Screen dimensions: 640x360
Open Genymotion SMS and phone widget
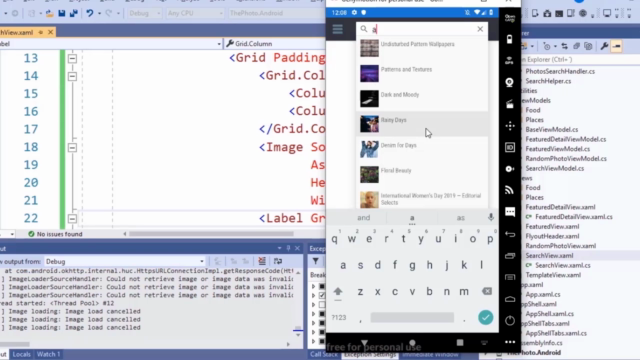pos(510,212)
